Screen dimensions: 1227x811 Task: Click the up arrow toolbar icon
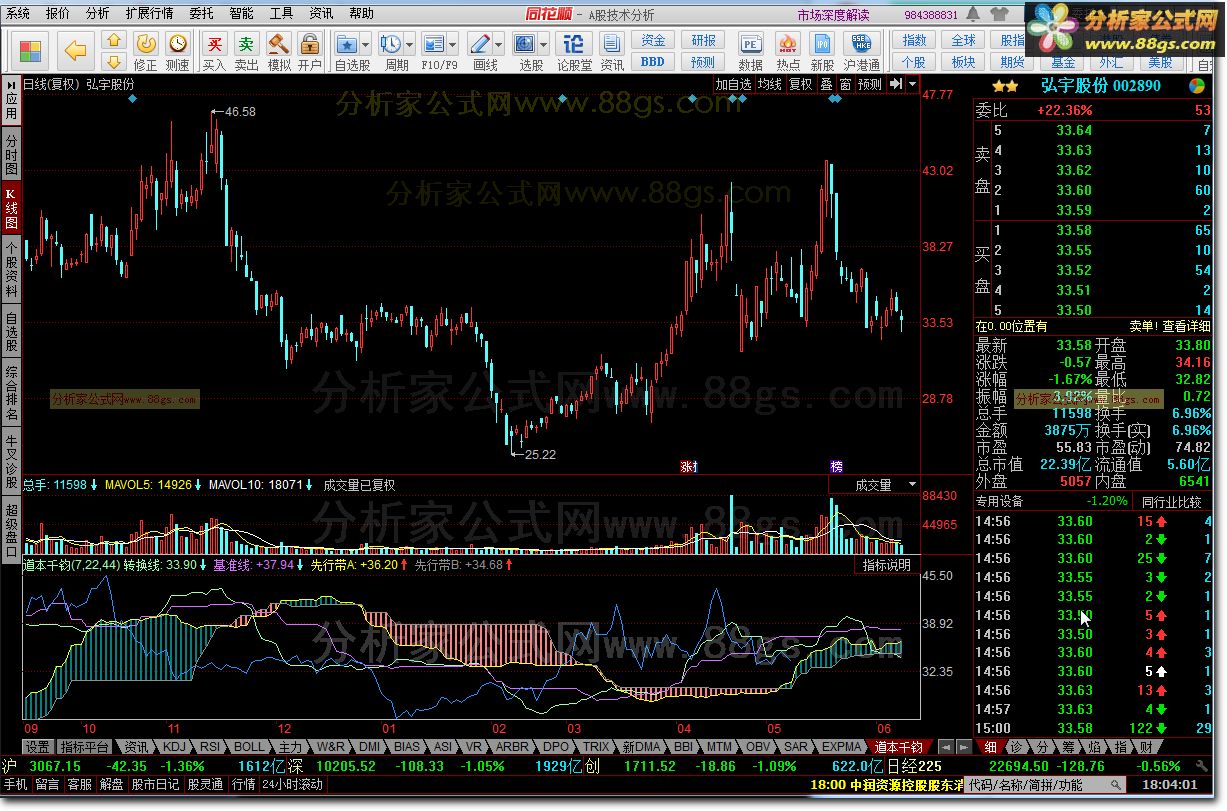[x=114, y=41]
